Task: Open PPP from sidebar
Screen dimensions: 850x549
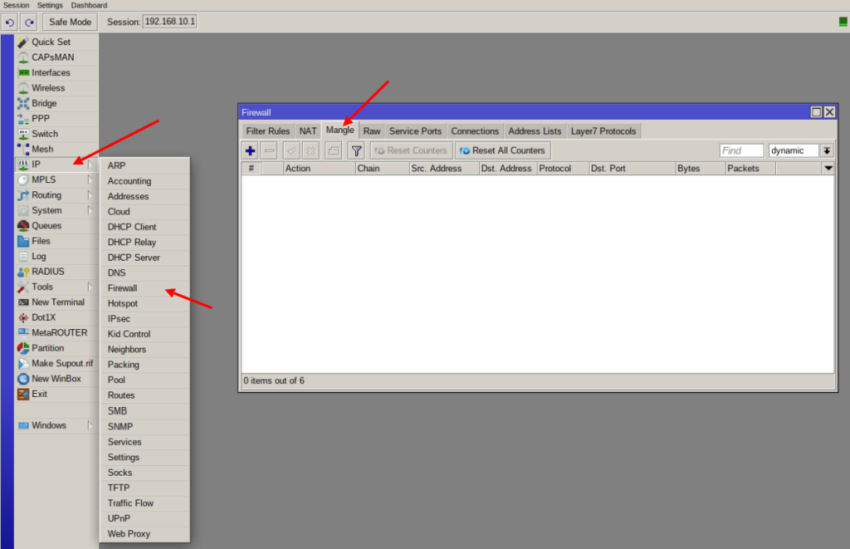Action: pyautogui.click(x=56, y=118)
